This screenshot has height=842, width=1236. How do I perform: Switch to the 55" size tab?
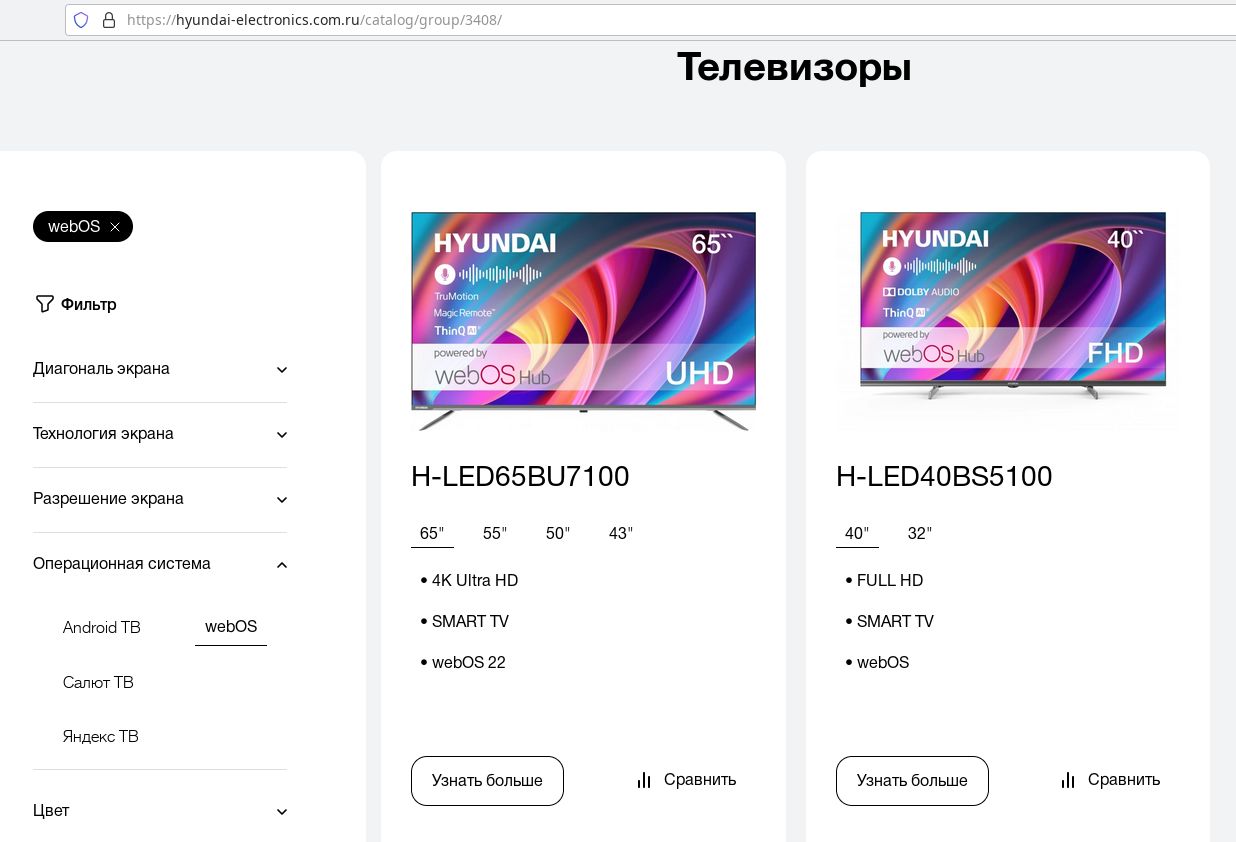[x=495, y=534]
